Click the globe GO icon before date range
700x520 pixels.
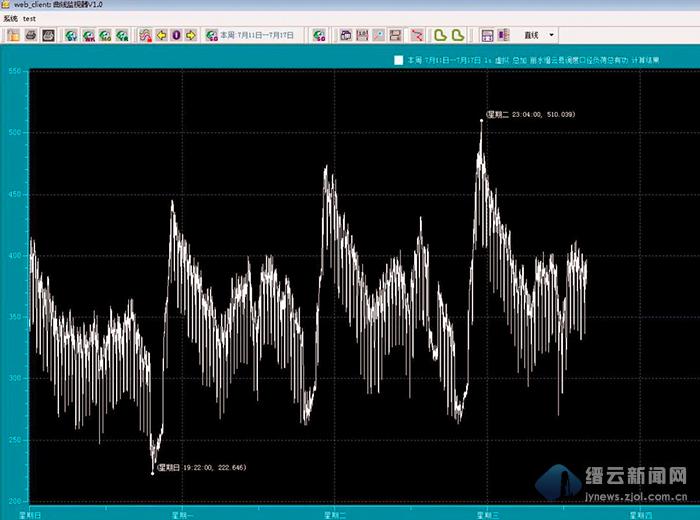212,35
